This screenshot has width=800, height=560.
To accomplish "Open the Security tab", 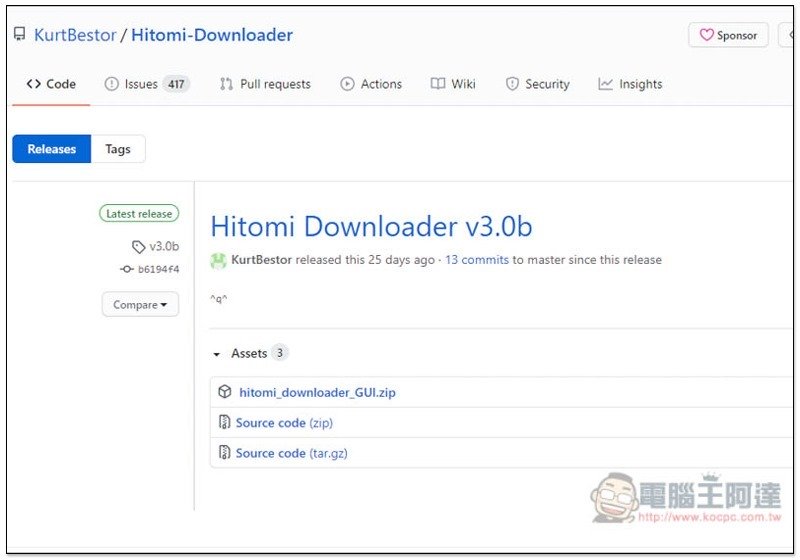I will point(537,84).
